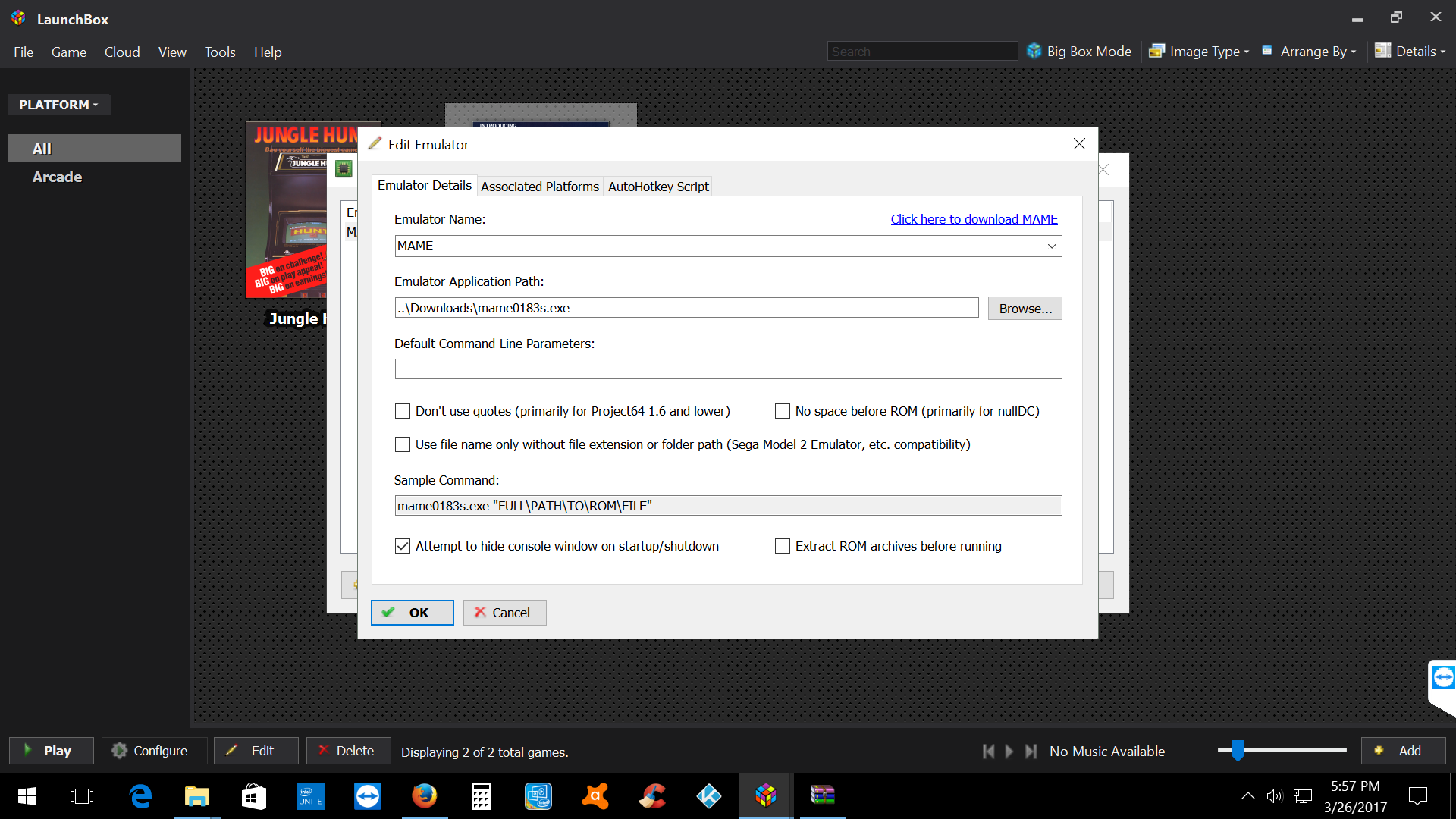Enable No space before ROM option
The height and width of the screenshot is (819, 1456).
tap(783, 411)
